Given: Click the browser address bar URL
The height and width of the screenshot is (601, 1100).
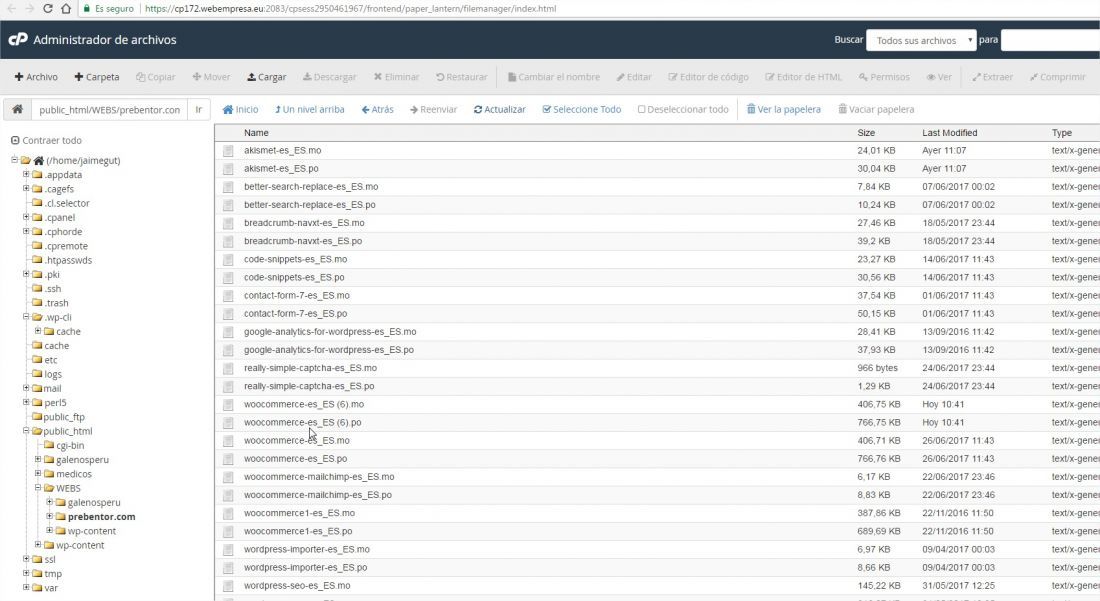Looking at the screenshot, I should tap(351, 8).
